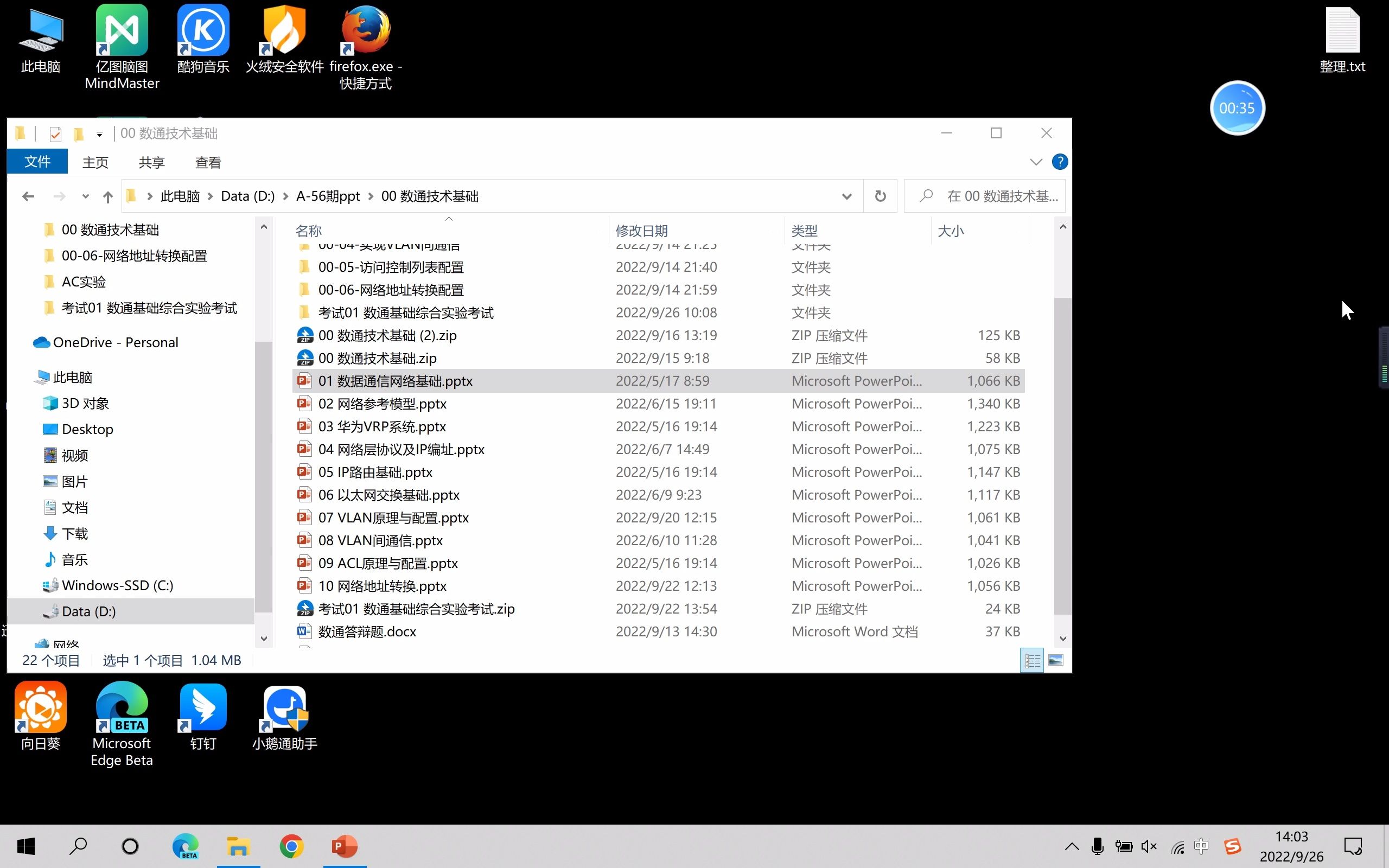This screenshot has height=868, width=1389.
Task: Select 考试01 数通基础综合实验考试 folder
Action: [405, 312]
